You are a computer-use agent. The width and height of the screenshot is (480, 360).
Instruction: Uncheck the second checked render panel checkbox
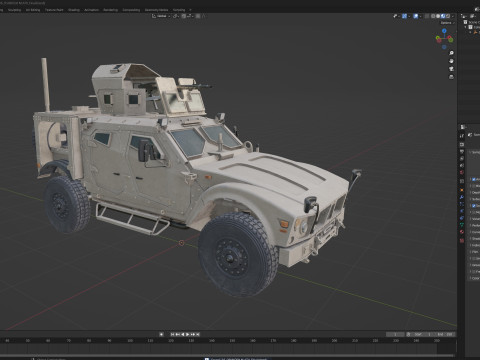click(x=474, y=206)
